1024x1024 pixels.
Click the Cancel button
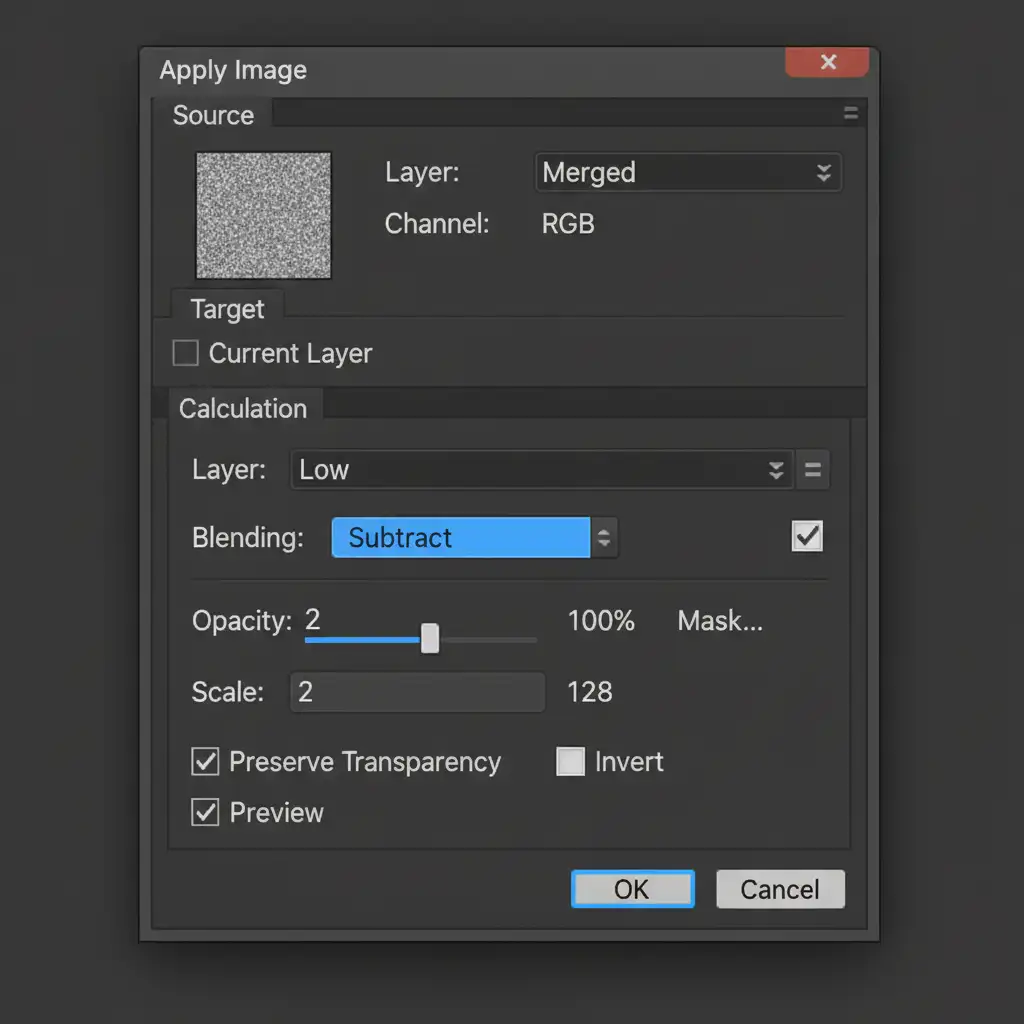(x=780, y=889)
